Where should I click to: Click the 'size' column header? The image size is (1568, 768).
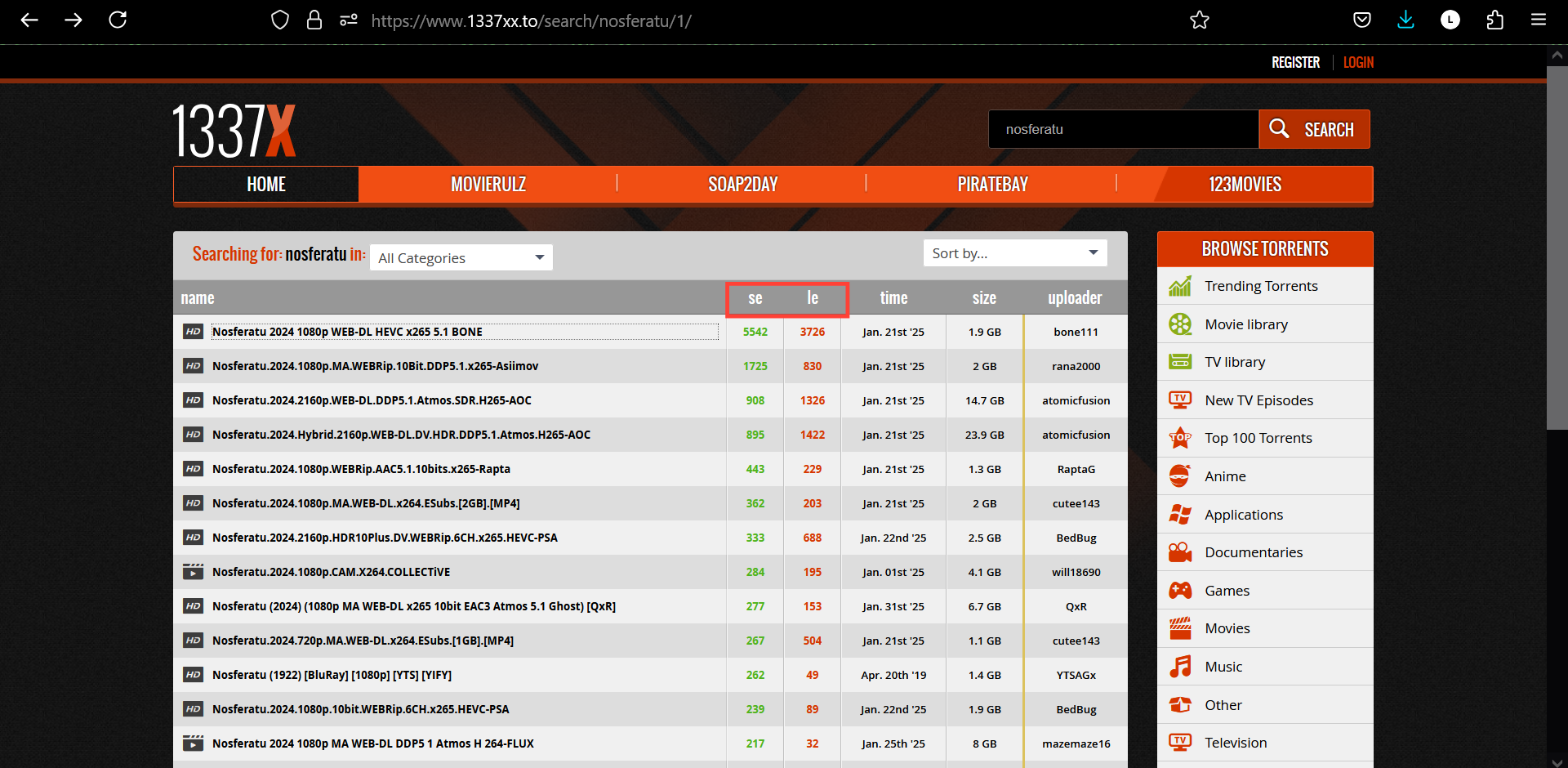pyautogui.click(x=984, y=298)
